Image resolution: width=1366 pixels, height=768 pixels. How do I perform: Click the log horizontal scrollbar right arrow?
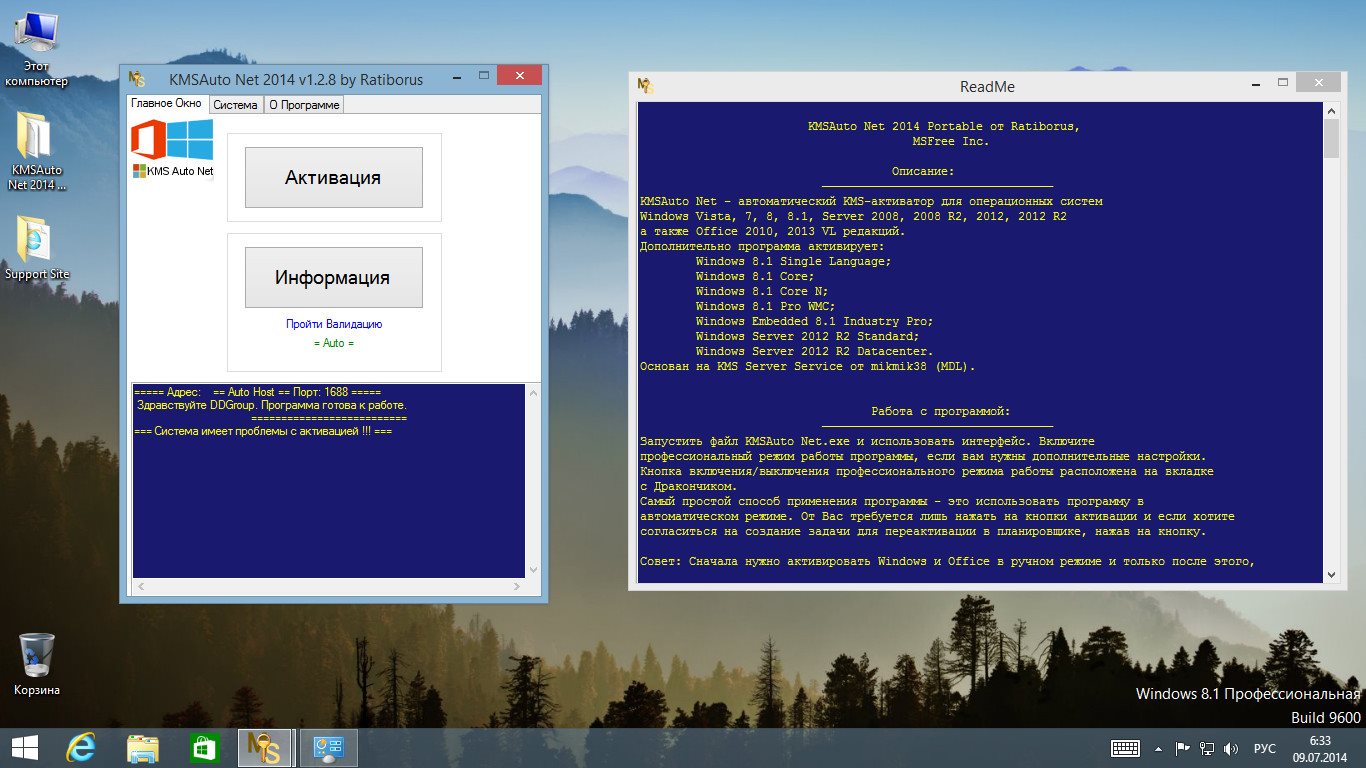[x=518, y=586]
